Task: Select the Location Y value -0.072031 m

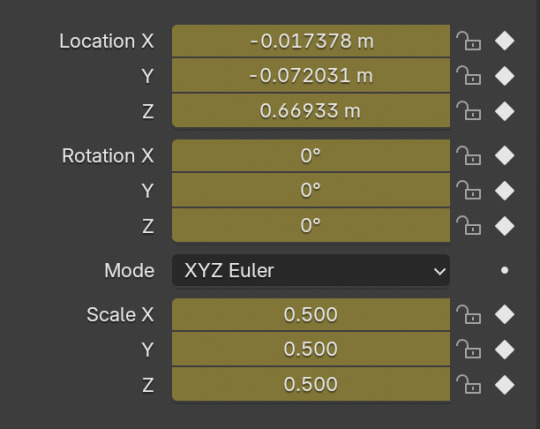Action: click(311, 75)
